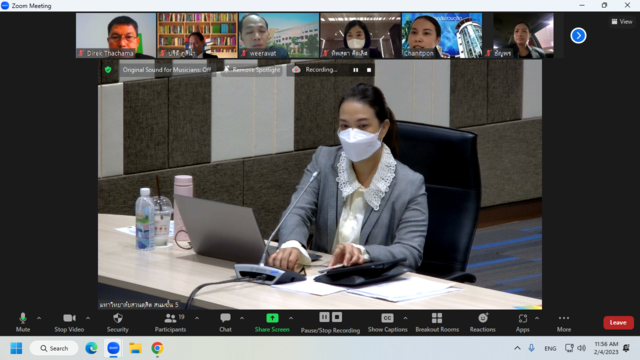Open the Apps panel
Viewport: 640px width, 360px height.
tap(522, 322)
